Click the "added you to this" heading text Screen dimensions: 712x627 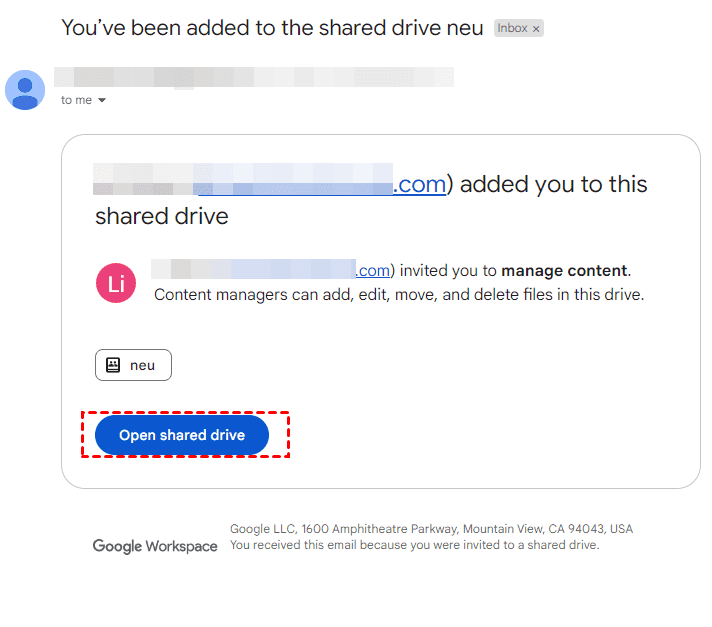(554, 184)
